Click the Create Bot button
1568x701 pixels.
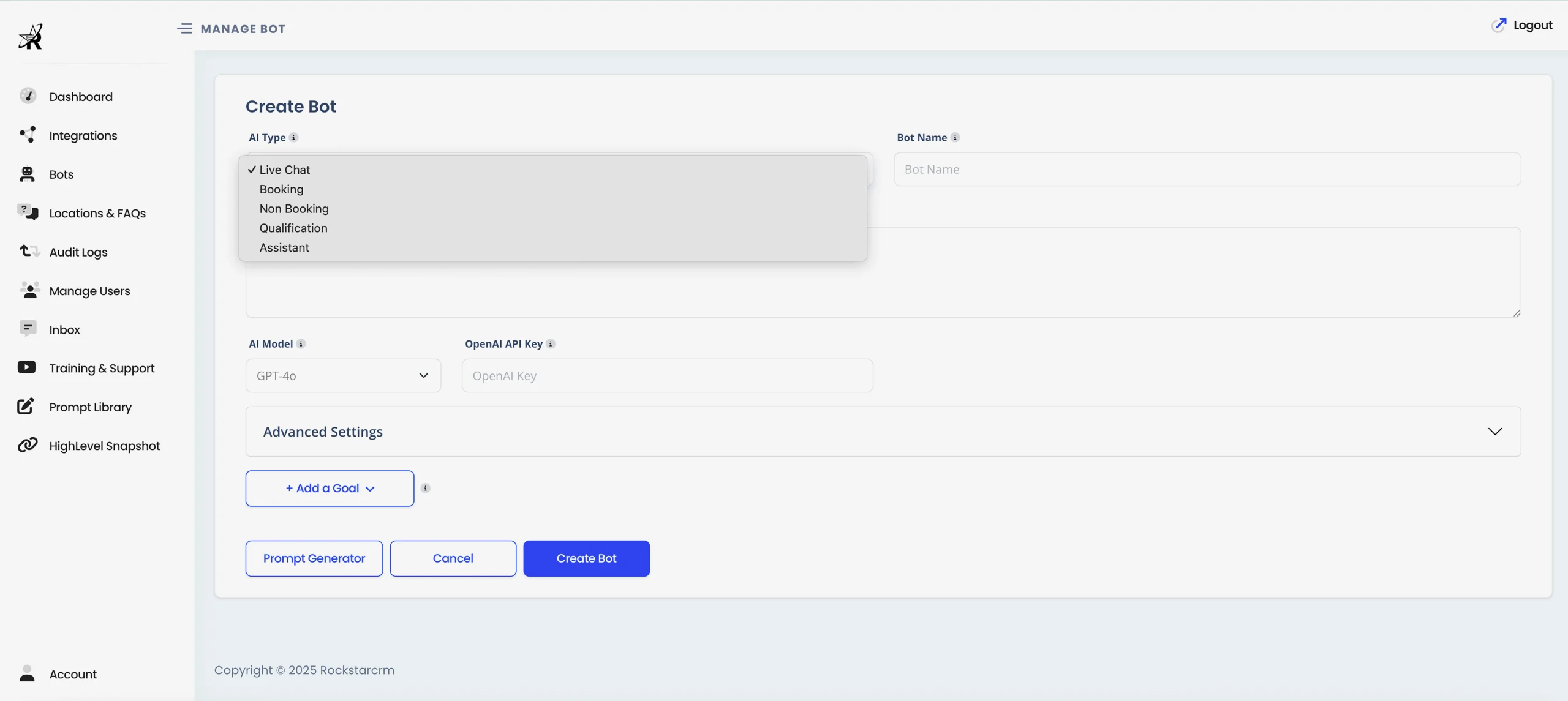[586, 558]
